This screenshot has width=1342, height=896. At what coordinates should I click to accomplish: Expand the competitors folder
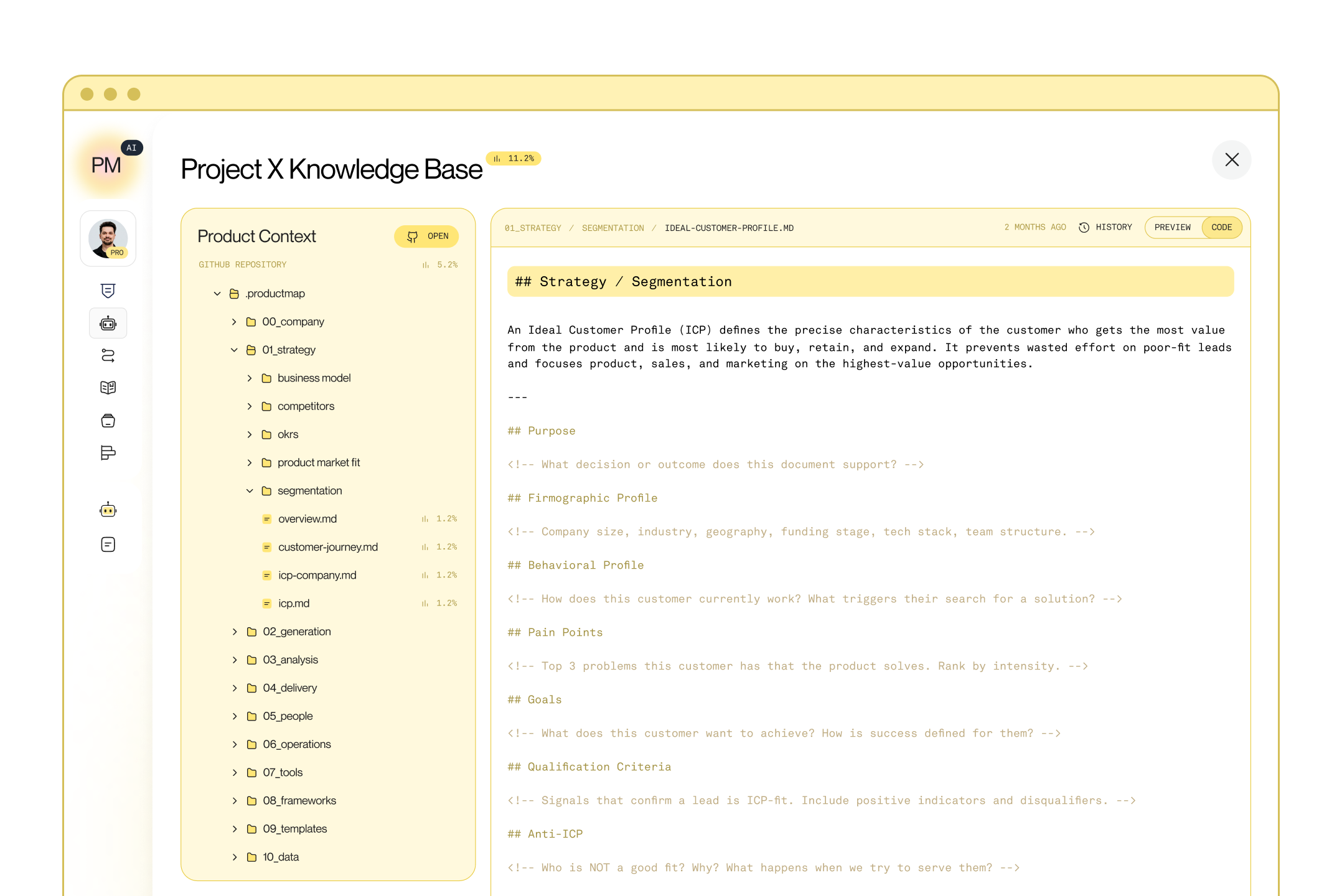pyautogui.click(x=250, y=406)
